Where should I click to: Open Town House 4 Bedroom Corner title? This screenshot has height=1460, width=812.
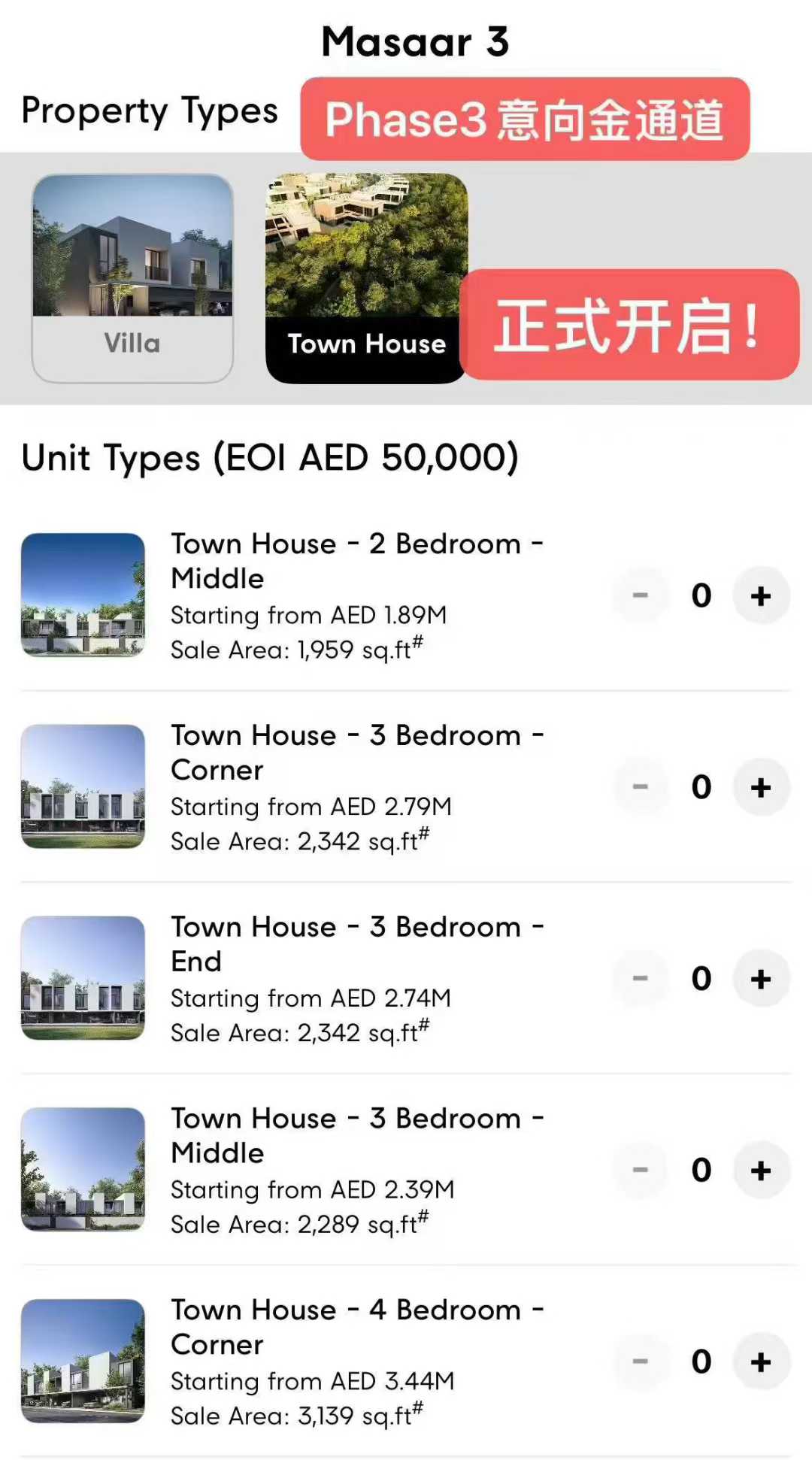tap(357, 1326)
